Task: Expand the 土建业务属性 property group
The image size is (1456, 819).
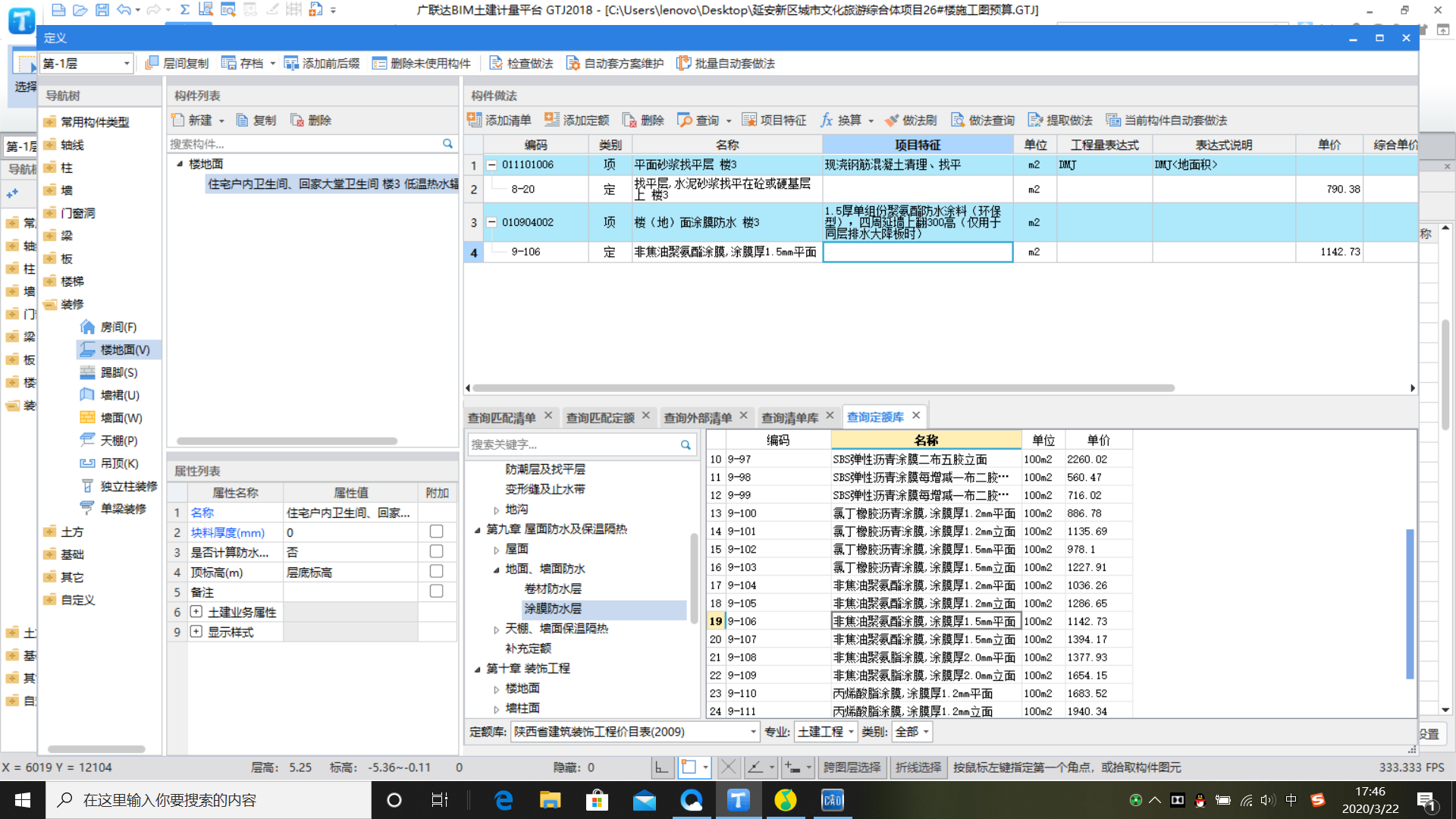Action: click(196, 611)
